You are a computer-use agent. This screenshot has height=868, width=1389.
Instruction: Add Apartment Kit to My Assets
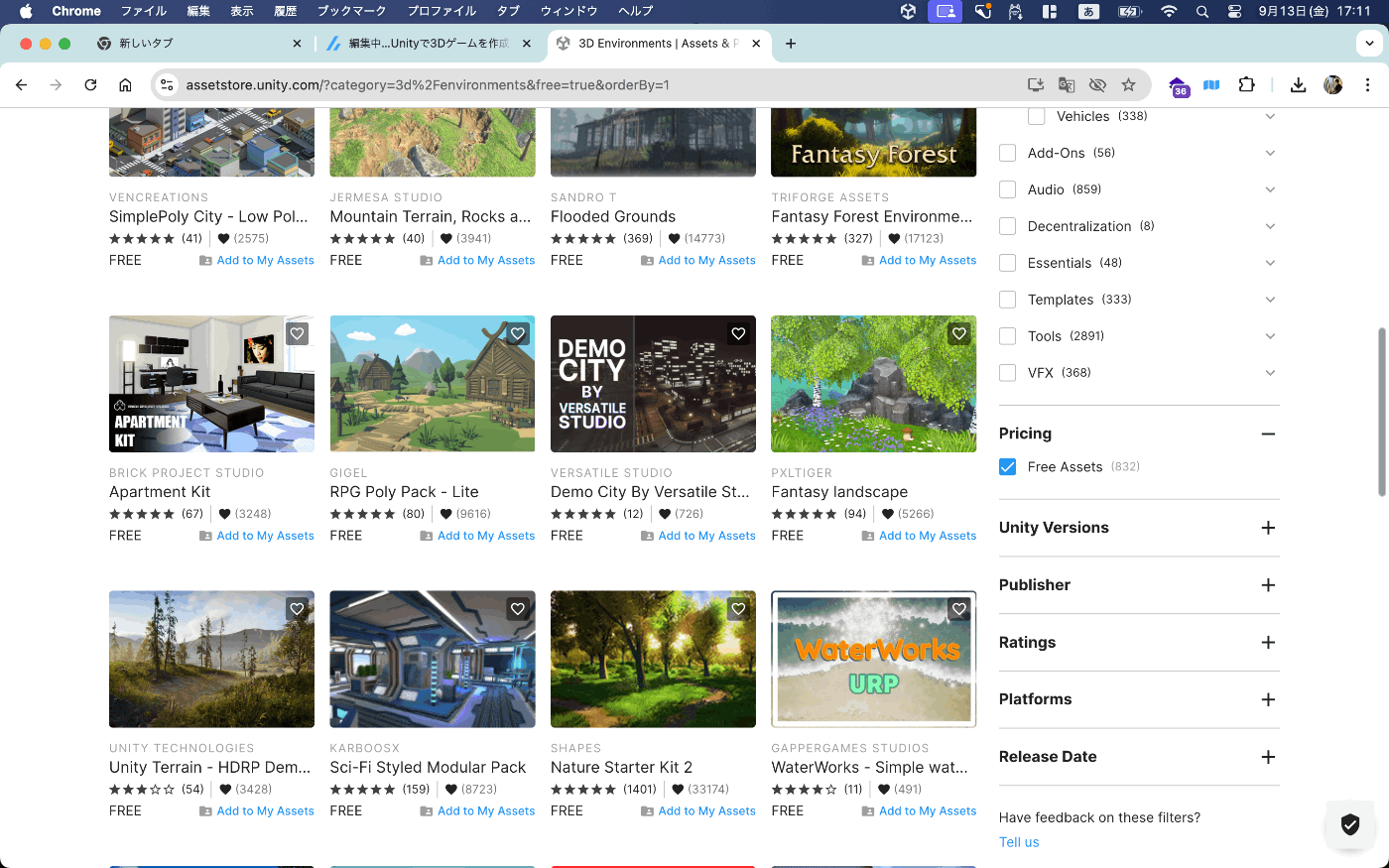pyautogui.click(x=257, y=536)
